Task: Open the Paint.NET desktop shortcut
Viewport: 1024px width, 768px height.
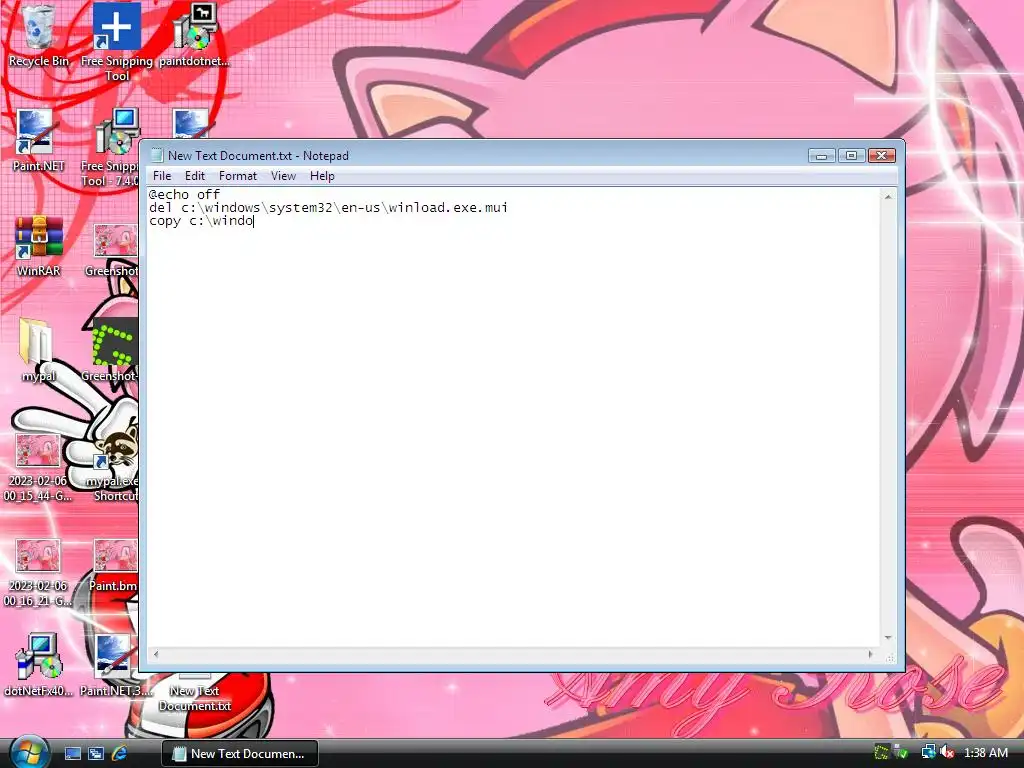Action: [x=39, y=140]
